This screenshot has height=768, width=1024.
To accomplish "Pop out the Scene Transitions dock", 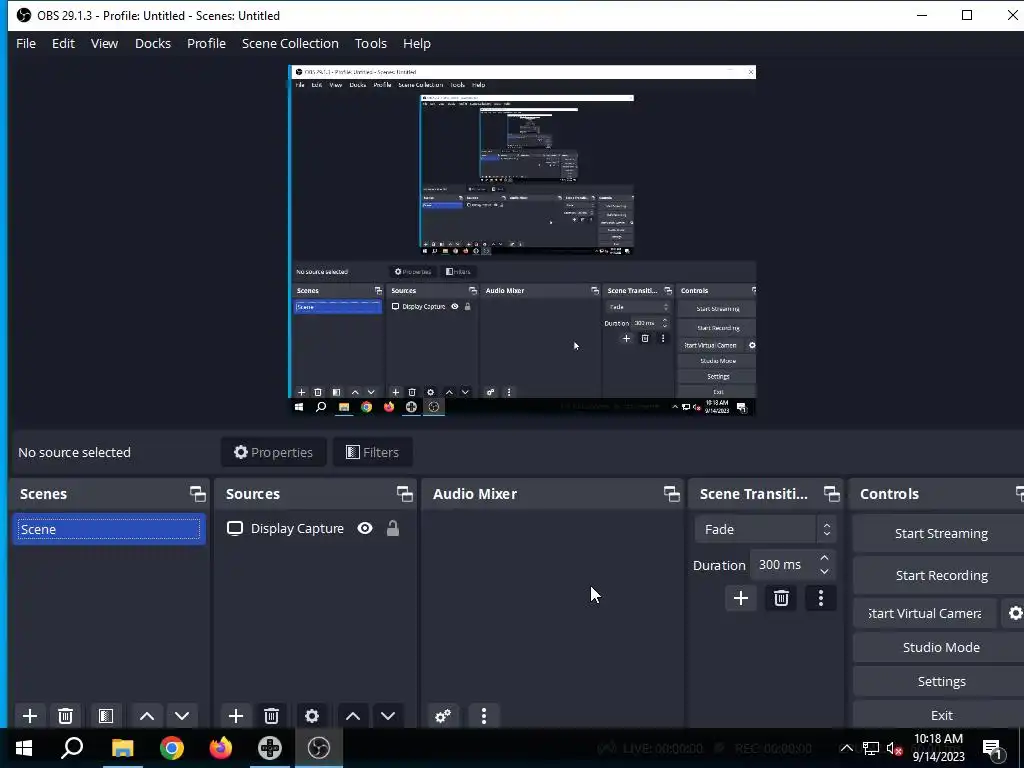I will pos(831,494).
